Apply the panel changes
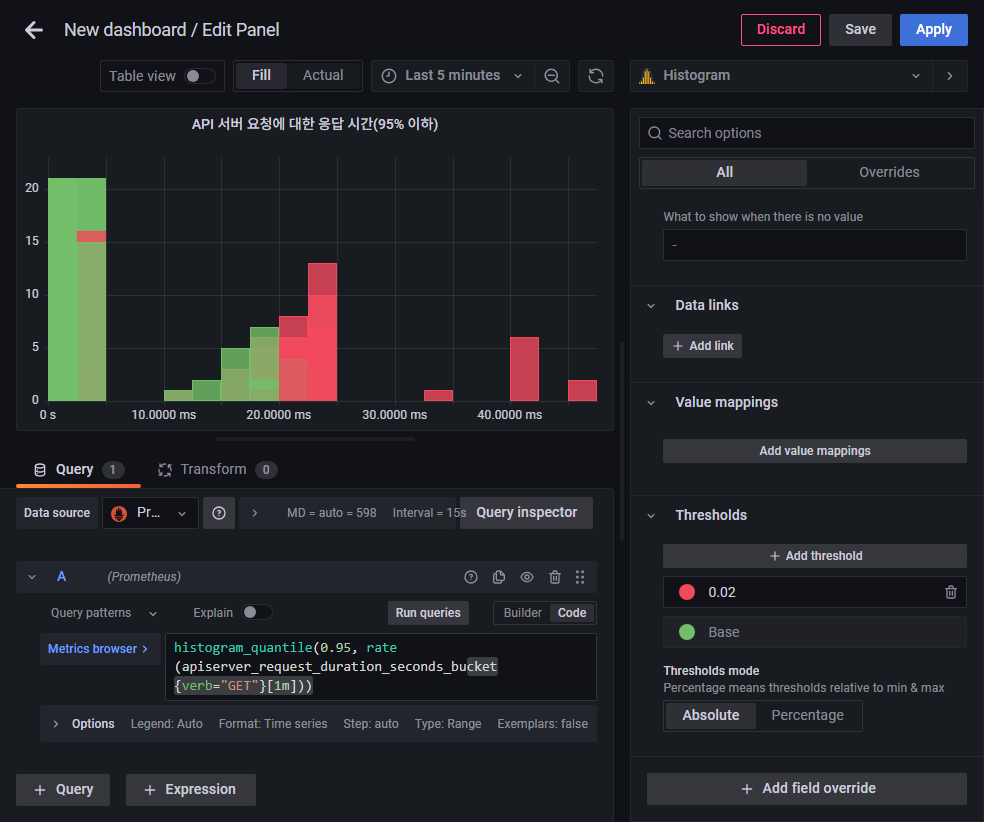The width and height of the screenshot is (984, 822). point(933,29)
